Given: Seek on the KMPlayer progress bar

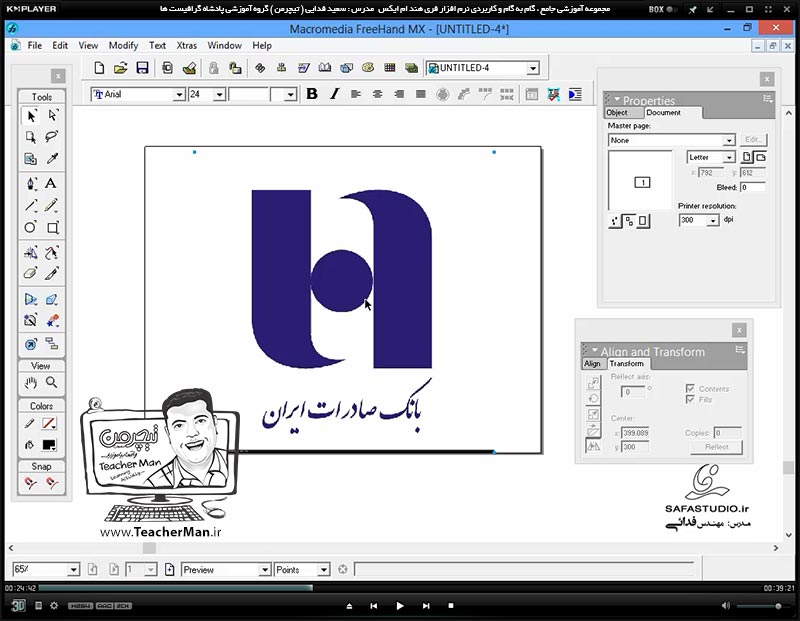Looking at the screenshot, I should tap(400, 588).
